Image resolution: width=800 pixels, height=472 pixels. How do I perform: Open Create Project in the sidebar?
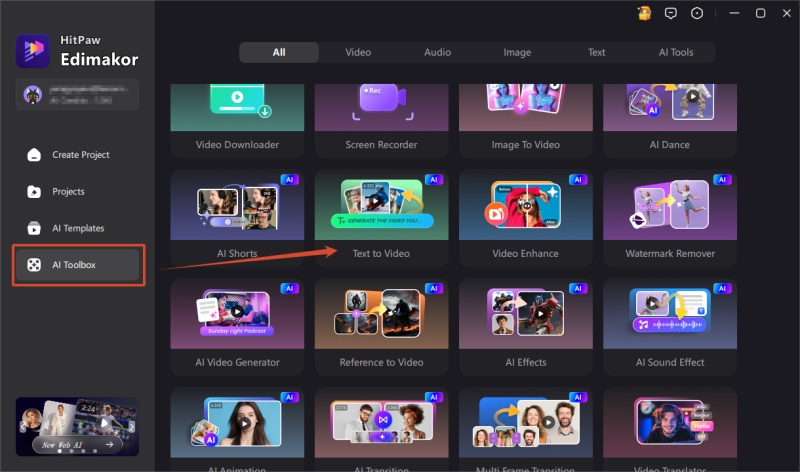pos(77,155)
